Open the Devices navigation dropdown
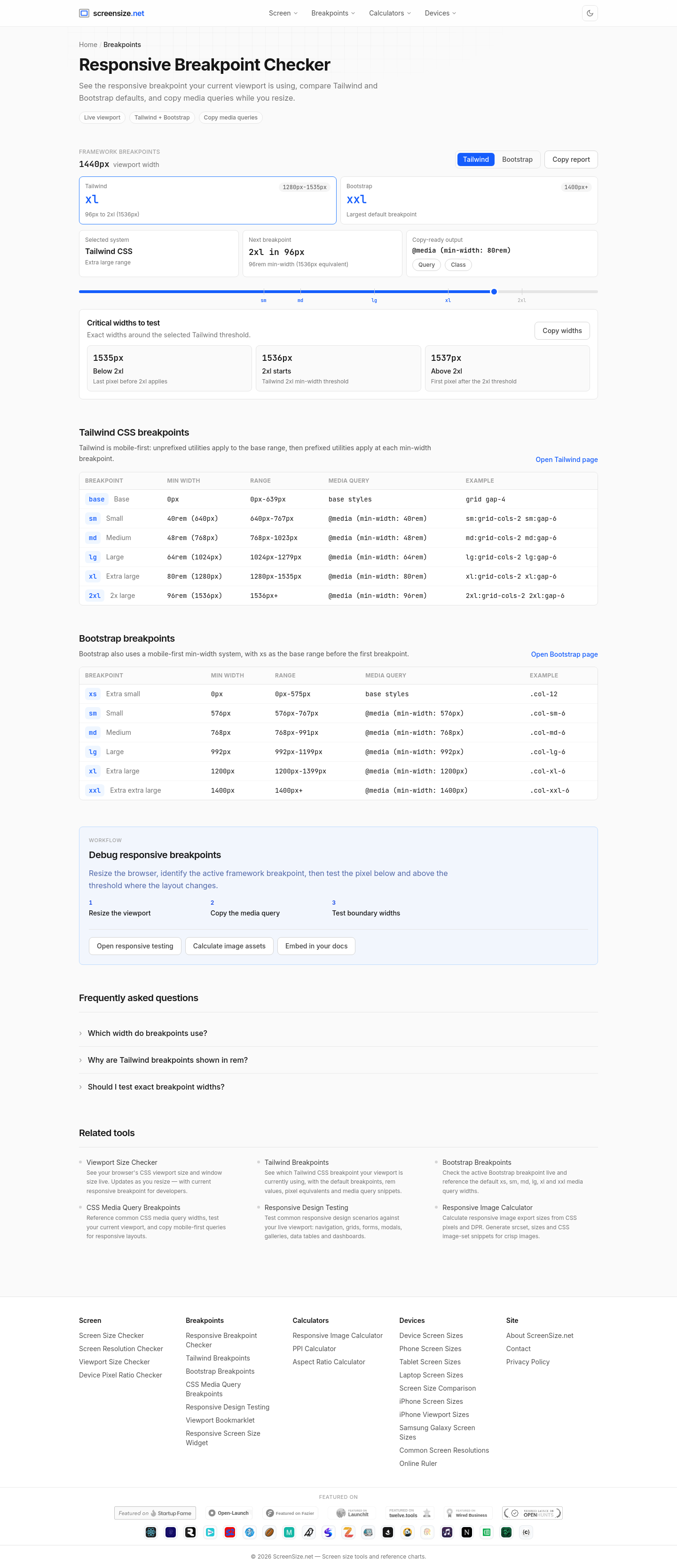Image resolution: width=677 pixels, height=1568 pixels. click(x=441, y=13)
